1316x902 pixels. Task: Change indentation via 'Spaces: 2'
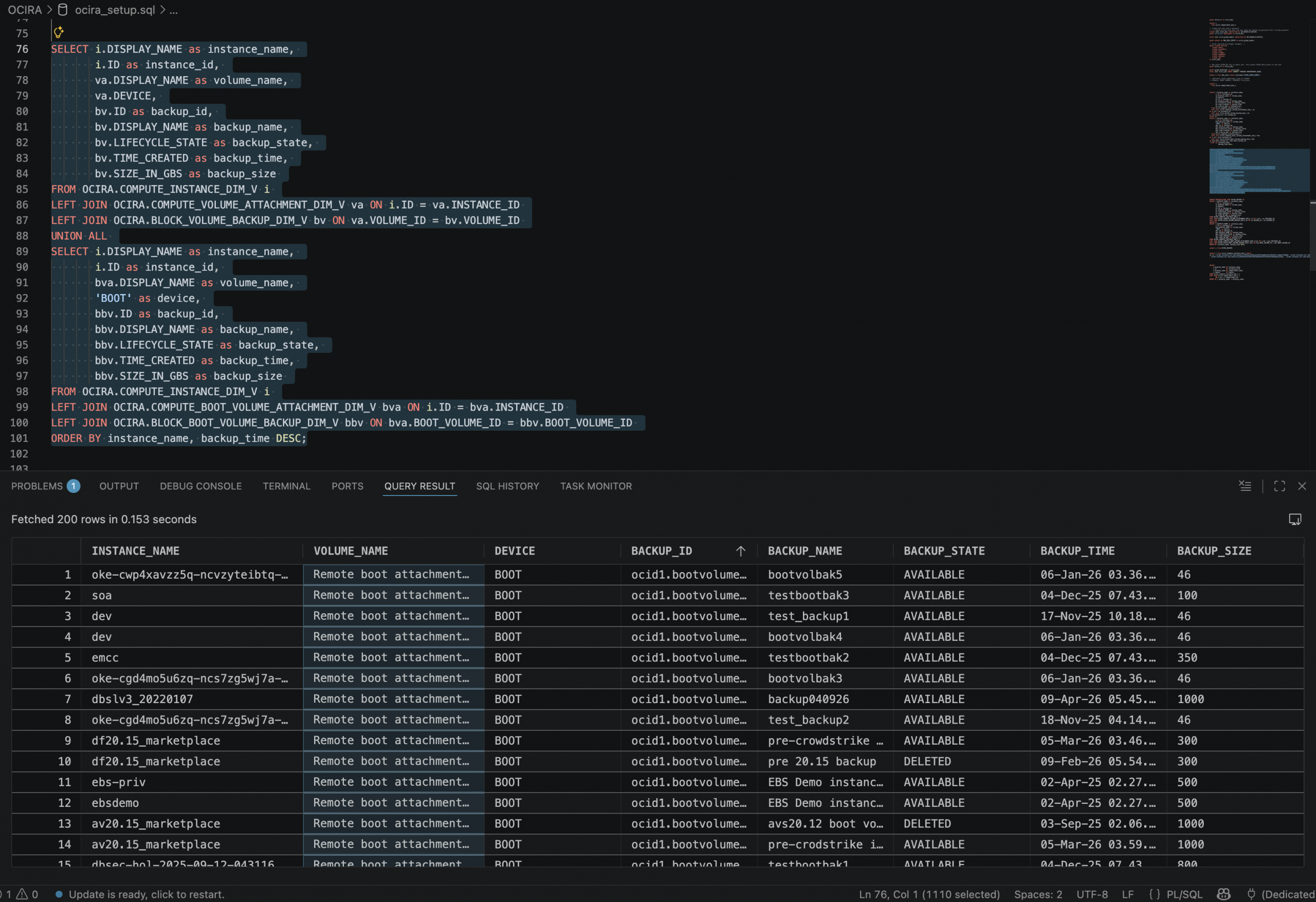(x=1037, y=894)
